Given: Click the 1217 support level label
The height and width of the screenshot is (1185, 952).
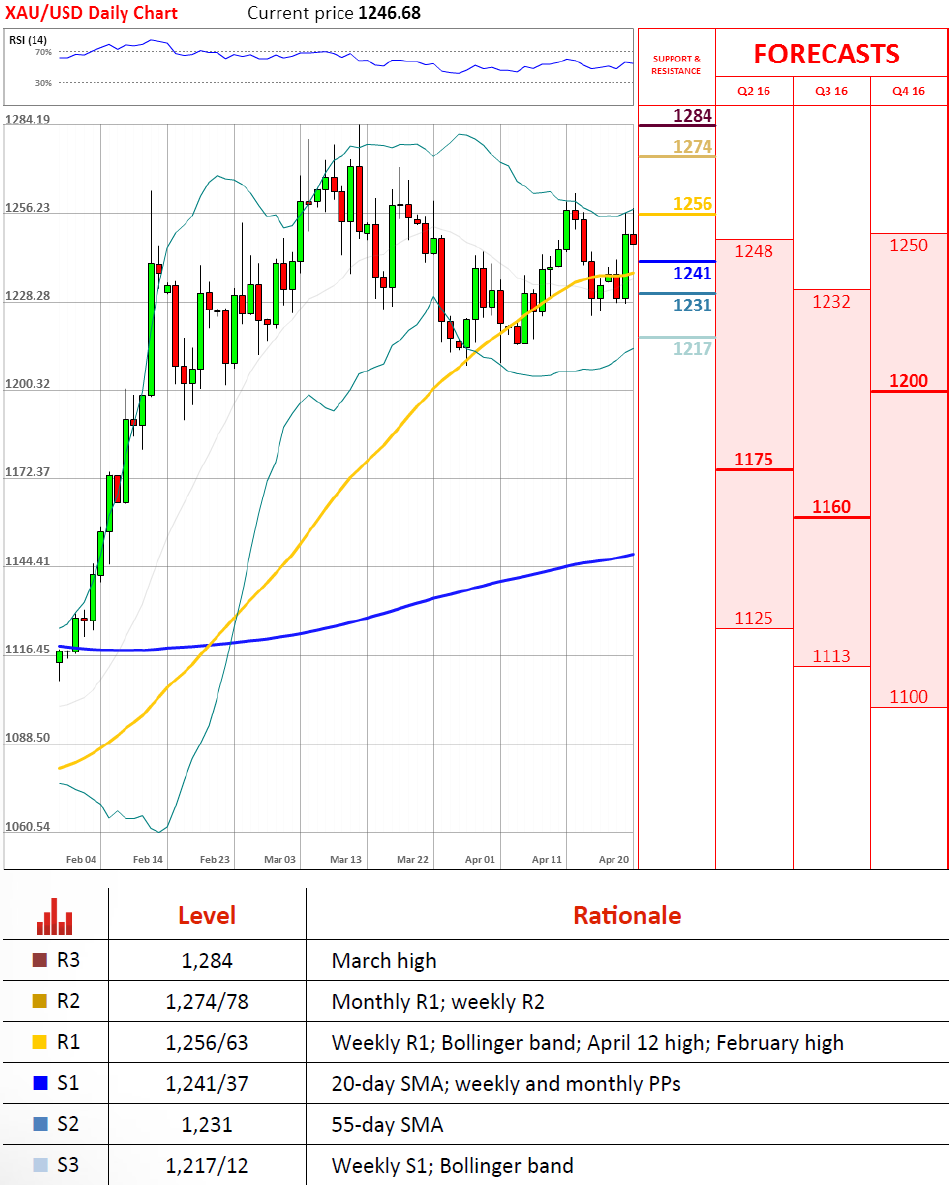Looking at the screenshot, I should pos(692,348).
